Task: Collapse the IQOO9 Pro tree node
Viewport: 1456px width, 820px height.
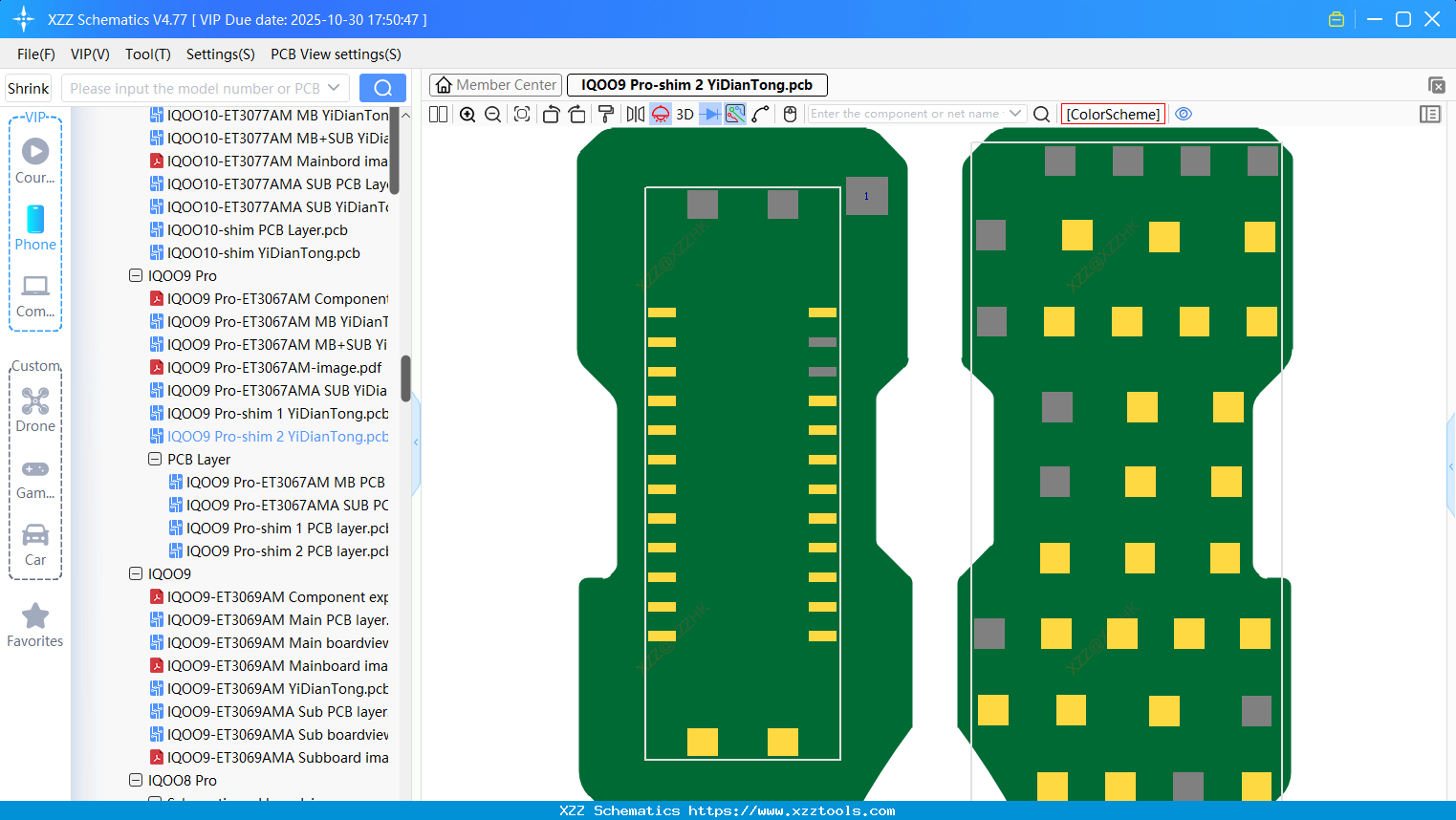Action: pos(136,276)
